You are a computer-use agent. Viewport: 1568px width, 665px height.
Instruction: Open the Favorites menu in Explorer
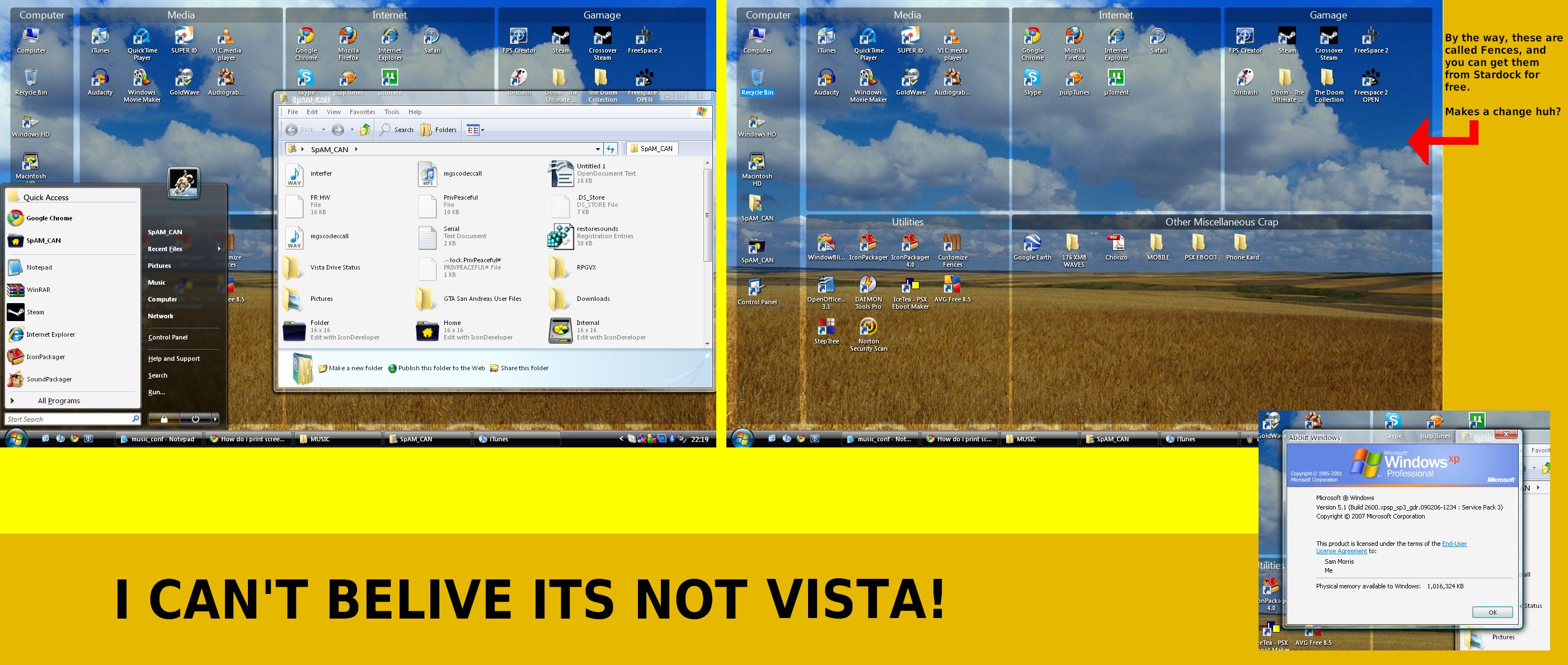[x=362, y=112]
